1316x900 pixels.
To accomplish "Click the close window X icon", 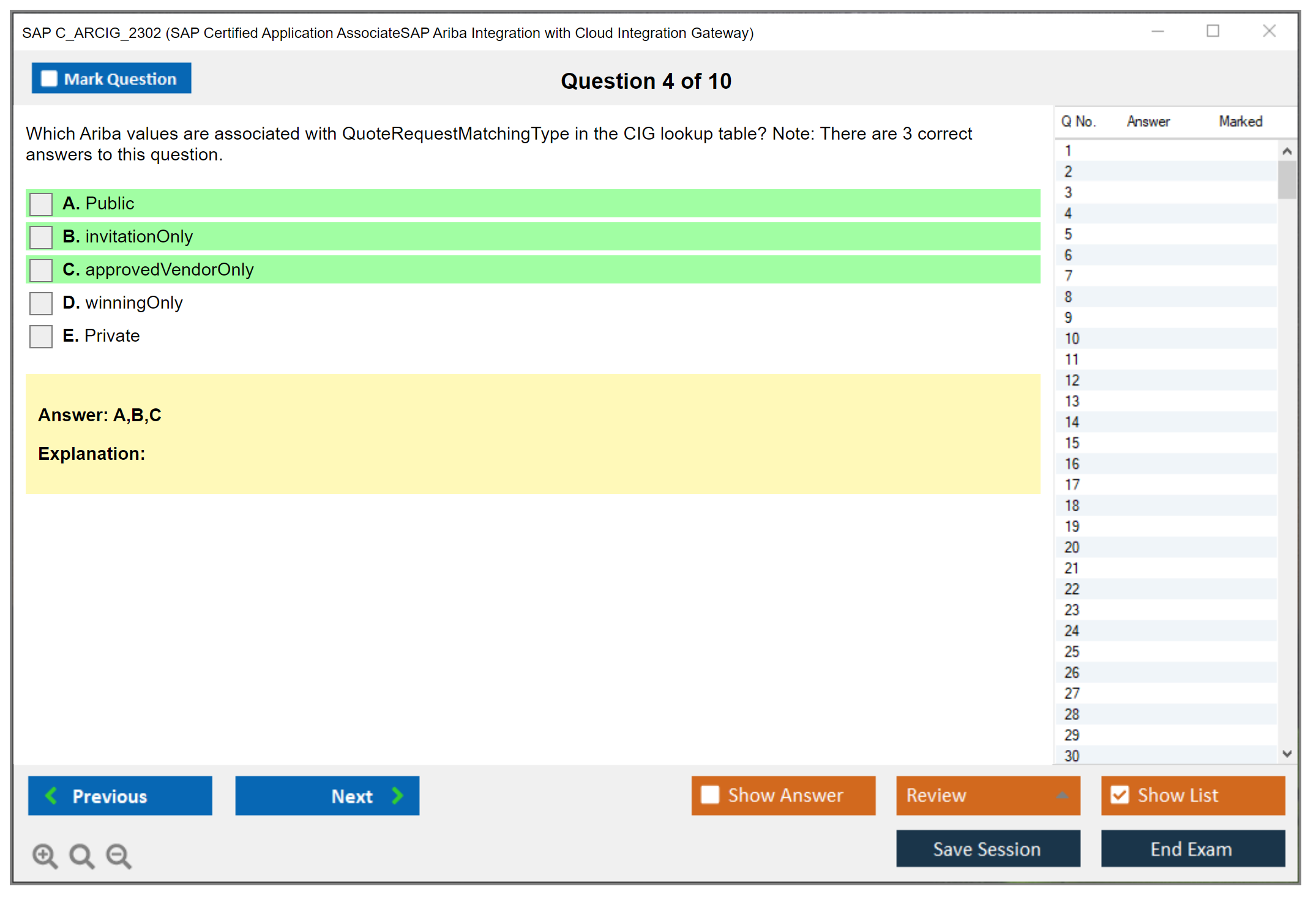I will point(1269,31).
